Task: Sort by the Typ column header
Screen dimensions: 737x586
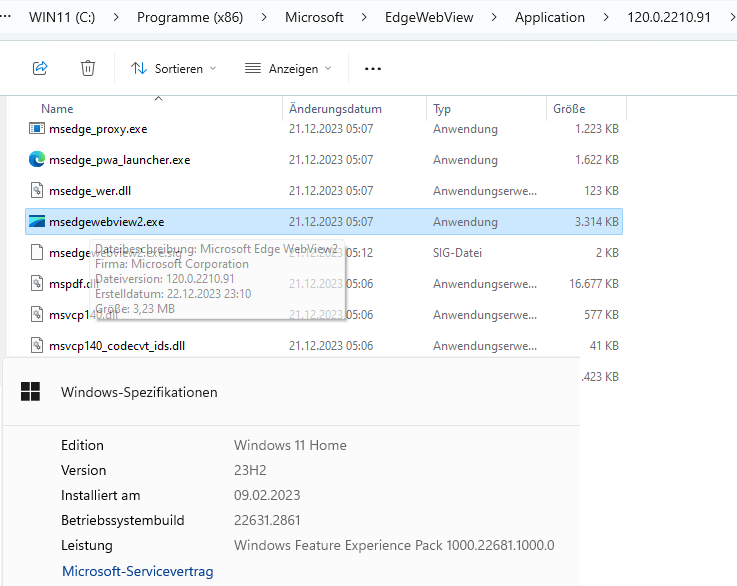Action: click(x=442, y=109)
